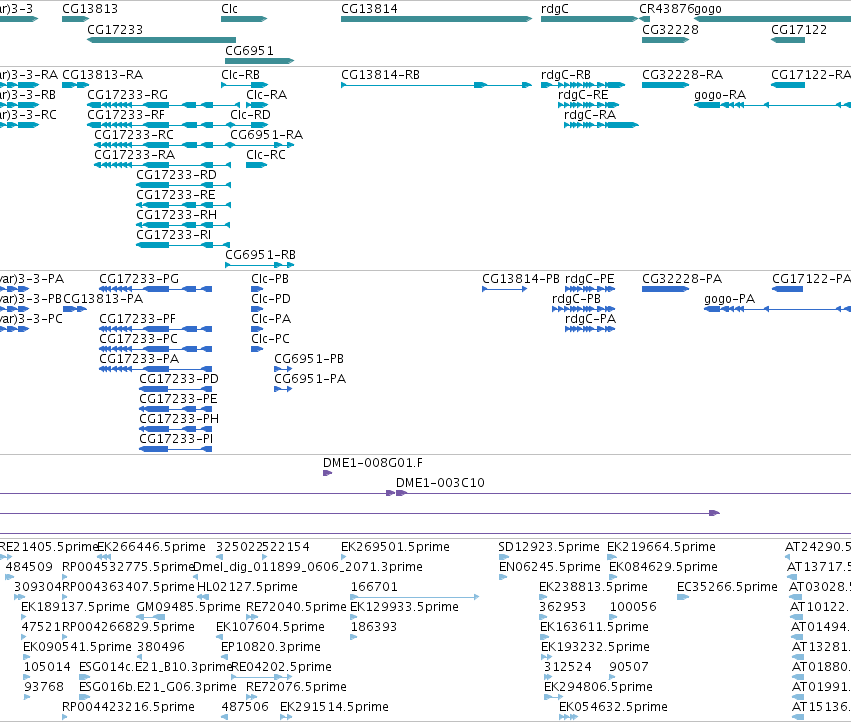Viewport: 851px width, 722px height.
Task: Click protein CG17233-PG label
Action: point(139,278)
